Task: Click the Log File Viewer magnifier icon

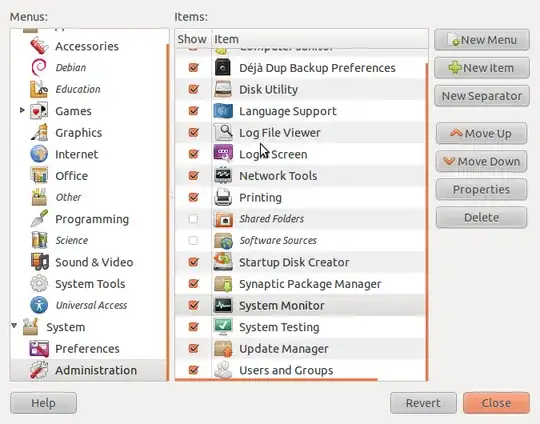Action: point(223,133)
